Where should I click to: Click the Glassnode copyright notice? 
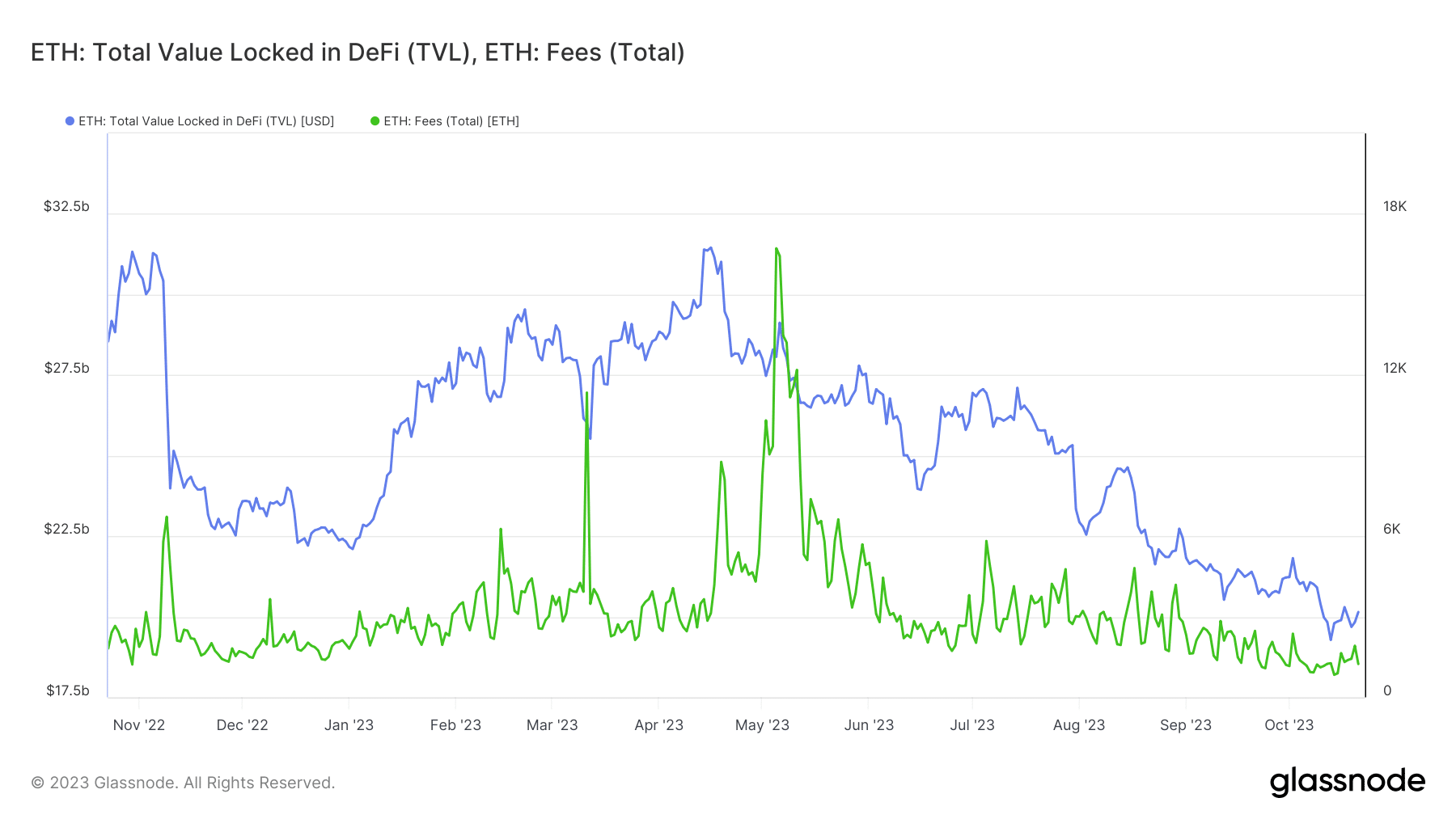tap(183, 783)
